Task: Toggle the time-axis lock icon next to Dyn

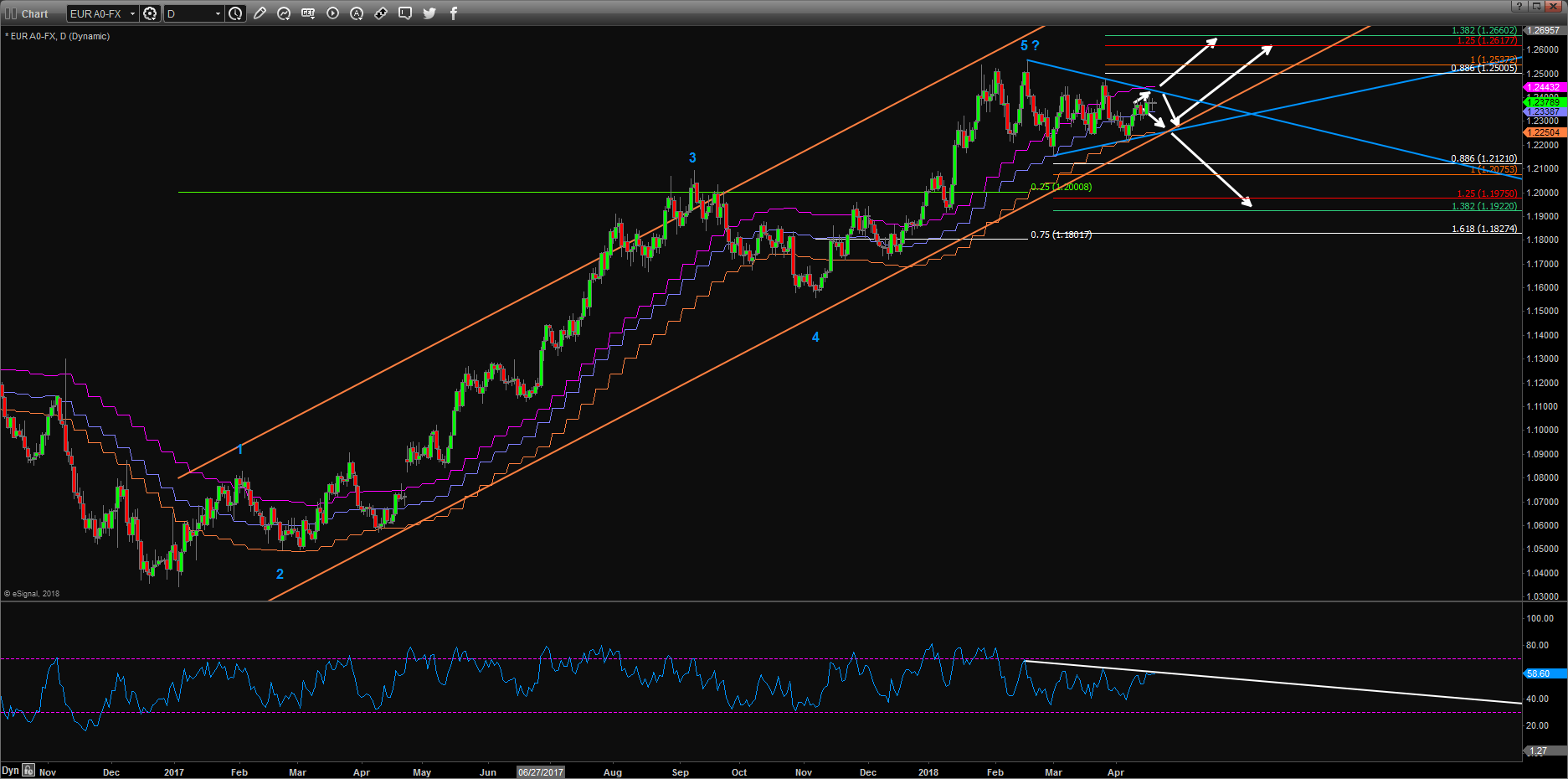Action: pyautogui.click(x=28, y=770)
